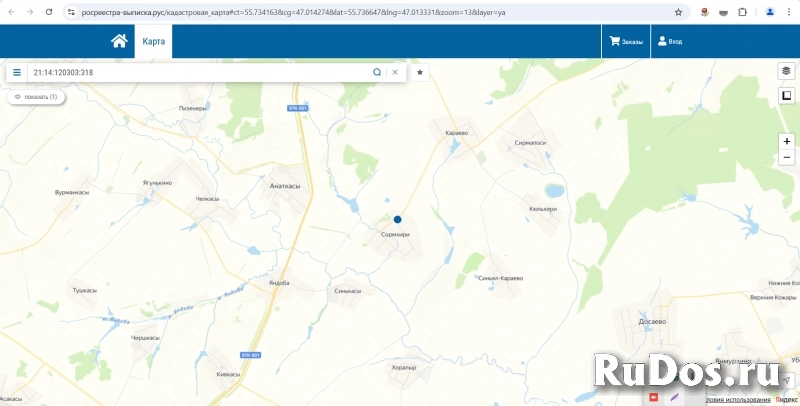Bookmark this page with the star icon
Viewport: 800px width, 406px height.
678,12
